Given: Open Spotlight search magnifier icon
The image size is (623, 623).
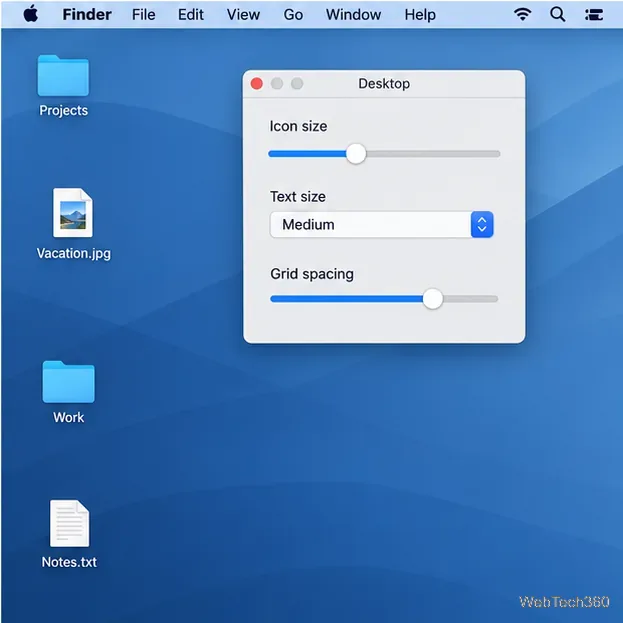Looking at the screenshot, I should coord(557,15).
